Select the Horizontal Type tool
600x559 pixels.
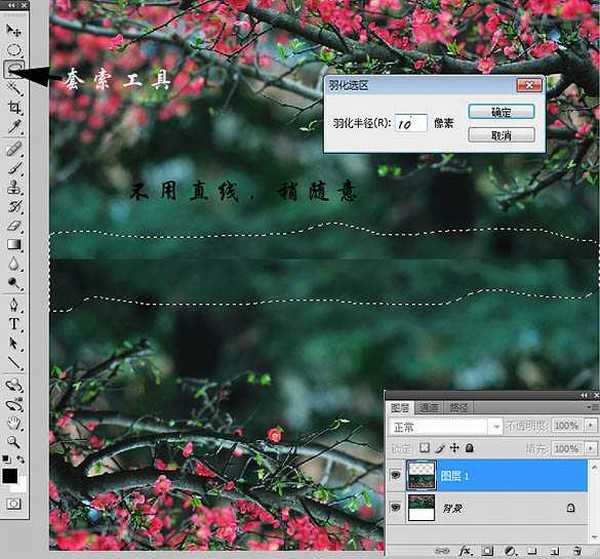pyautogui.click(x=15, y=324)
